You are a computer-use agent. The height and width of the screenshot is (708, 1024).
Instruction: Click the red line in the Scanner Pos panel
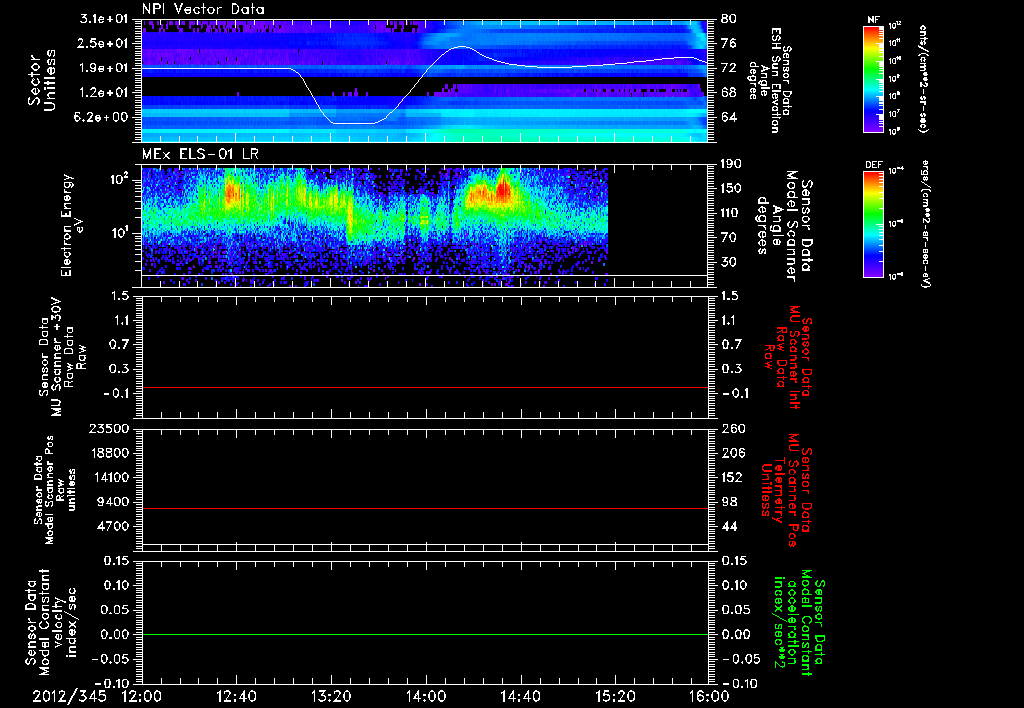[x=424, y=508]
